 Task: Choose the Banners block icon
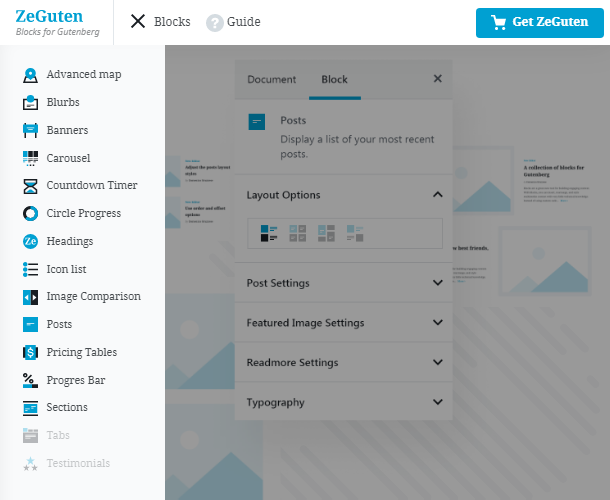[x=30, y=130]
